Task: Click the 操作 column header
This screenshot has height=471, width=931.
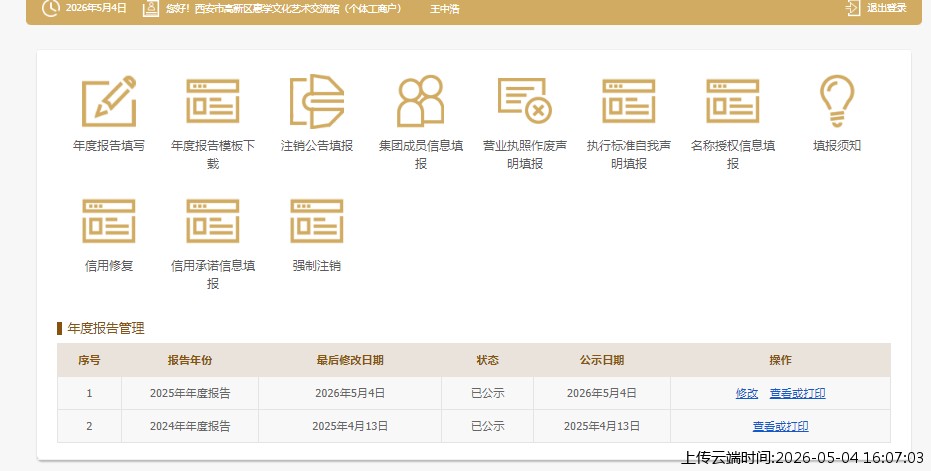Action: pyautogui.click(x=780, y=360)
